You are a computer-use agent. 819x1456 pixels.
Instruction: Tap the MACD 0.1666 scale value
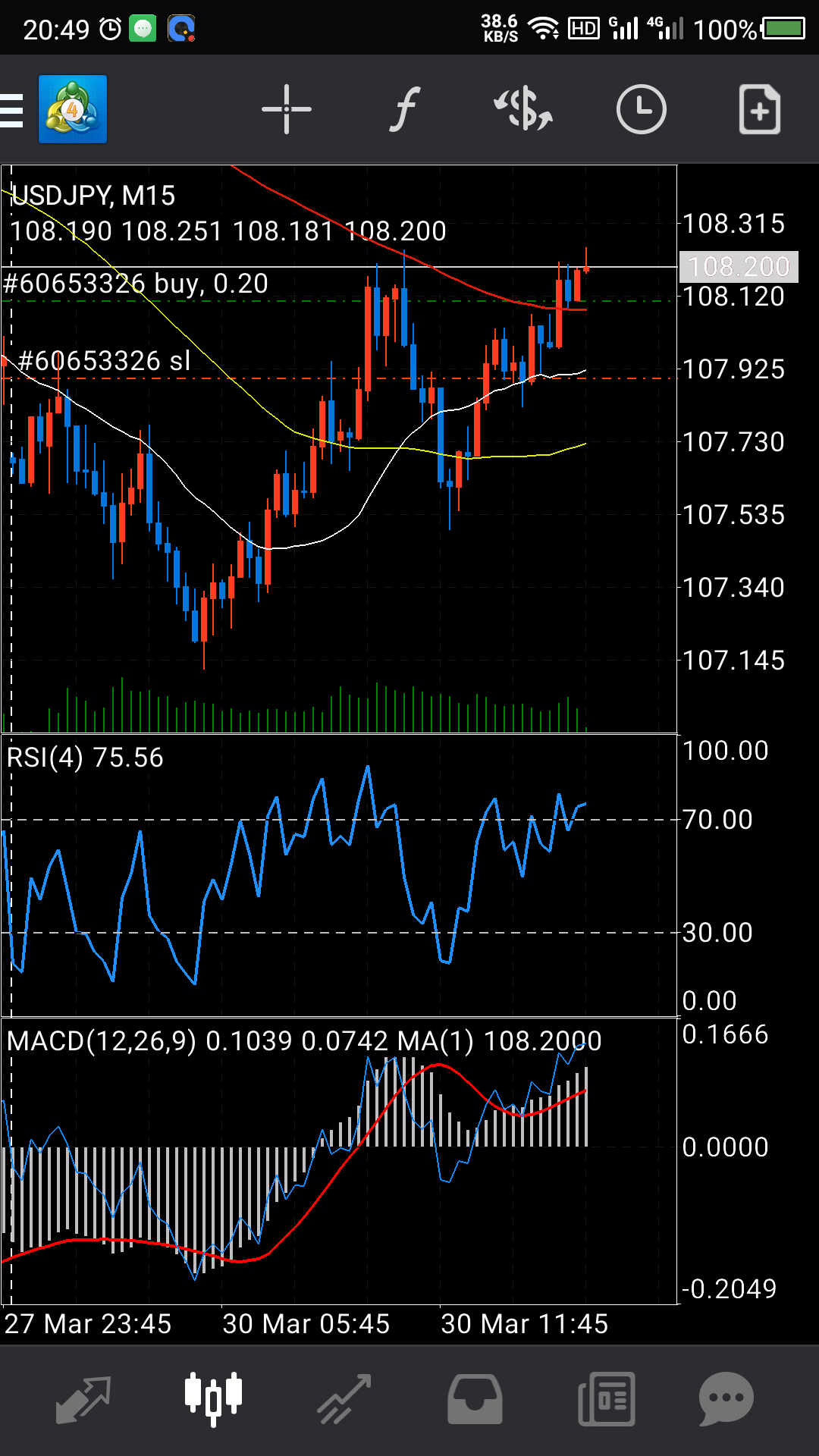pos(726,1034)
